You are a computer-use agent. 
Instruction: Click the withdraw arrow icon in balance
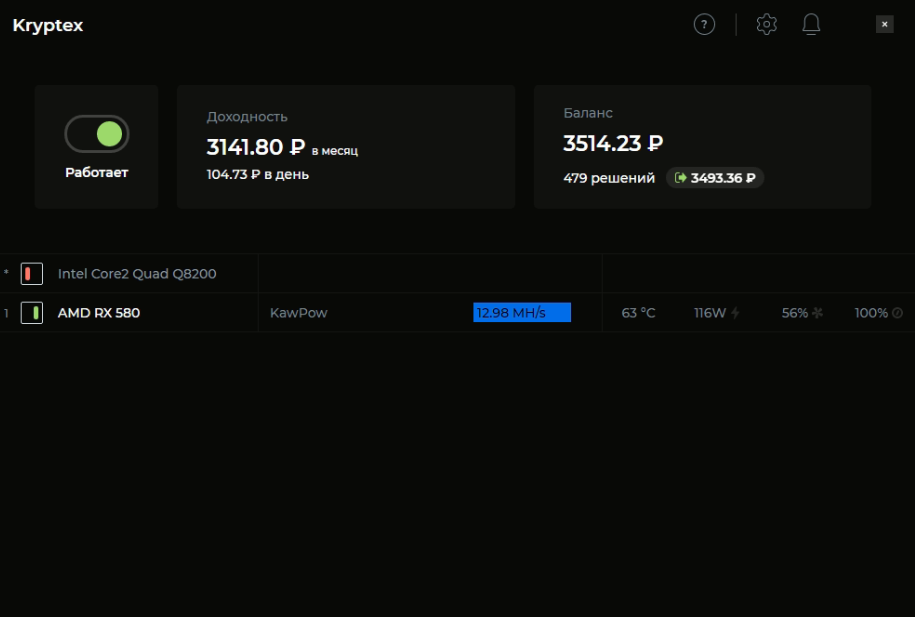click(680, 177)
